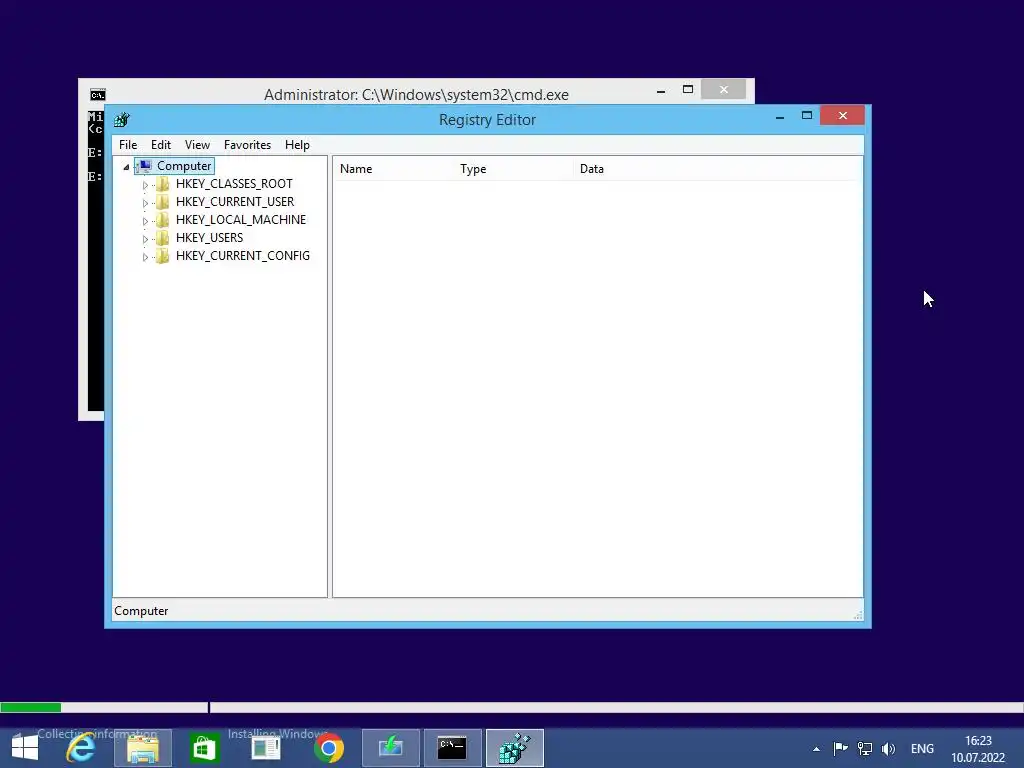
Task: Click the Type column header
Action: click(x=513, y=169)
